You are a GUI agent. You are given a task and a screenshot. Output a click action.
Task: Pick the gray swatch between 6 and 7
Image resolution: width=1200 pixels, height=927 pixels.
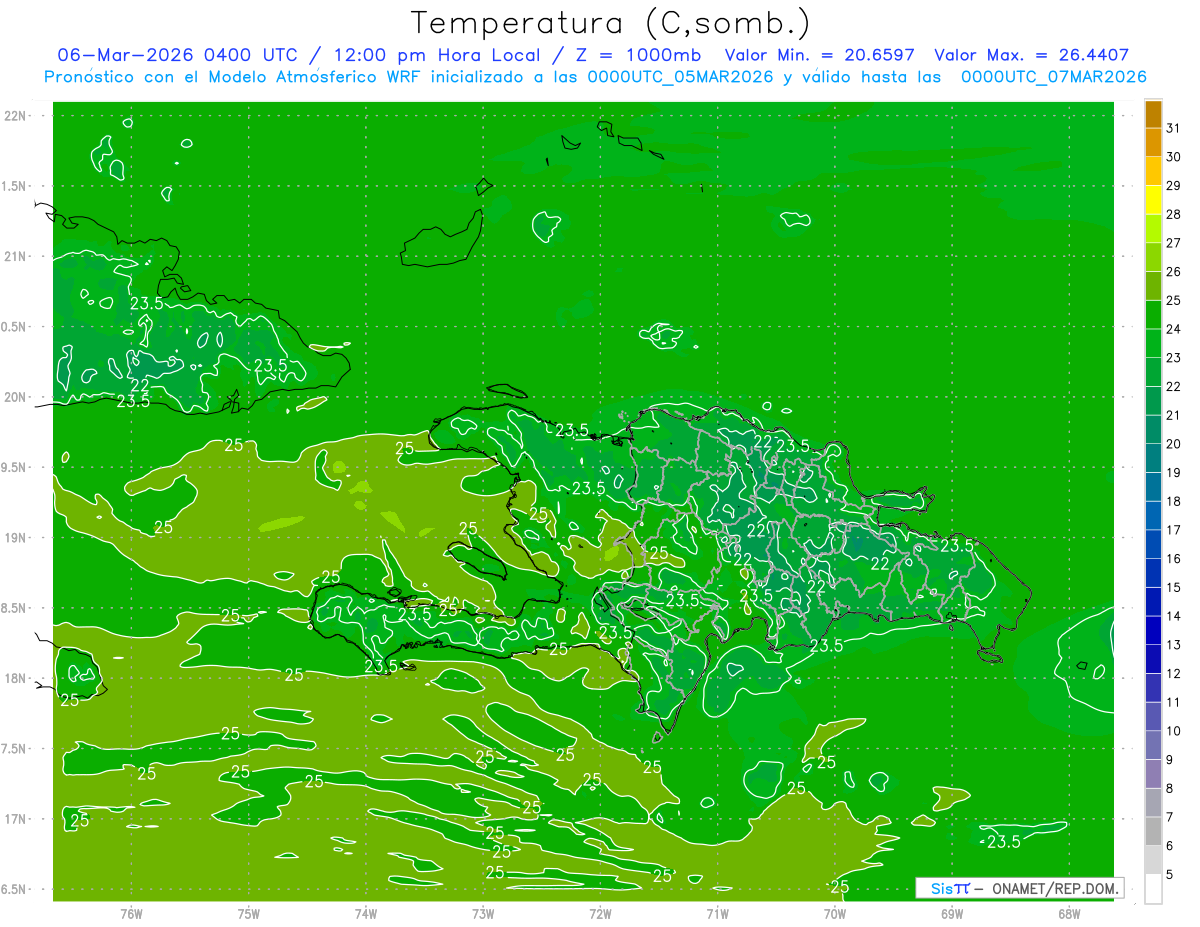coord(1153,831)
